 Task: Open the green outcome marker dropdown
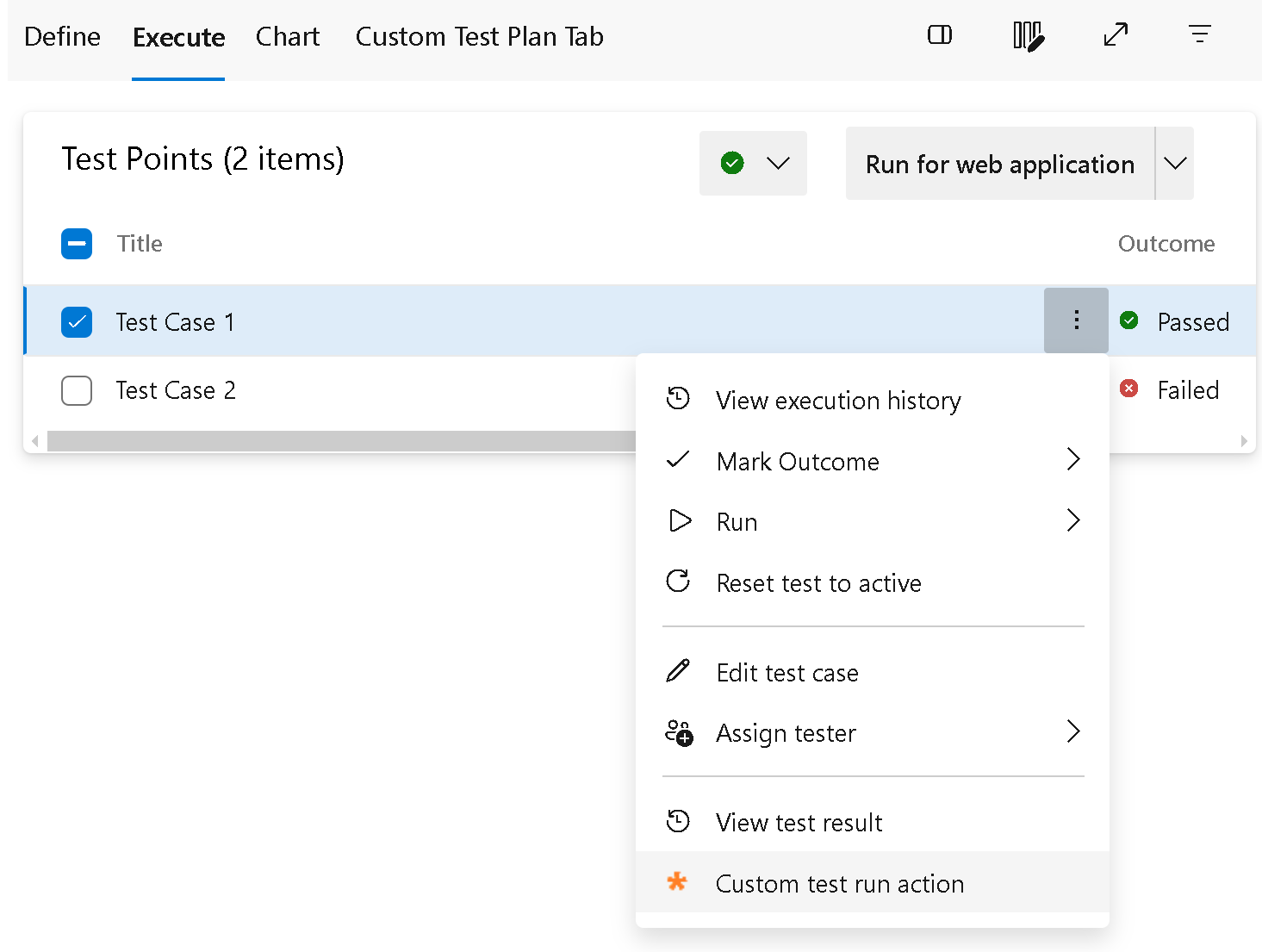pos(753,163)
